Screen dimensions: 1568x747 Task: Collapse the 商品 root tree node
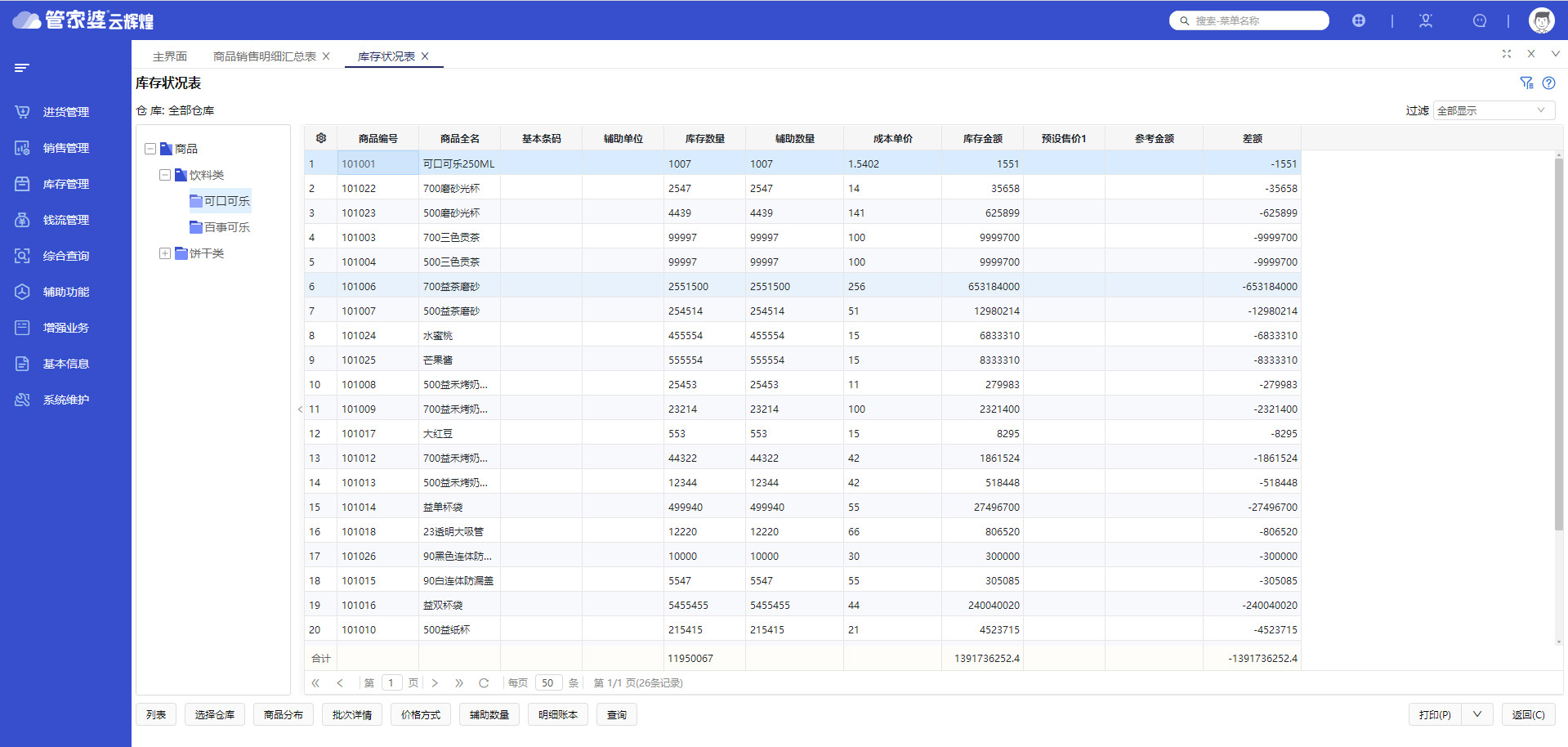click(x=150, y=149)
